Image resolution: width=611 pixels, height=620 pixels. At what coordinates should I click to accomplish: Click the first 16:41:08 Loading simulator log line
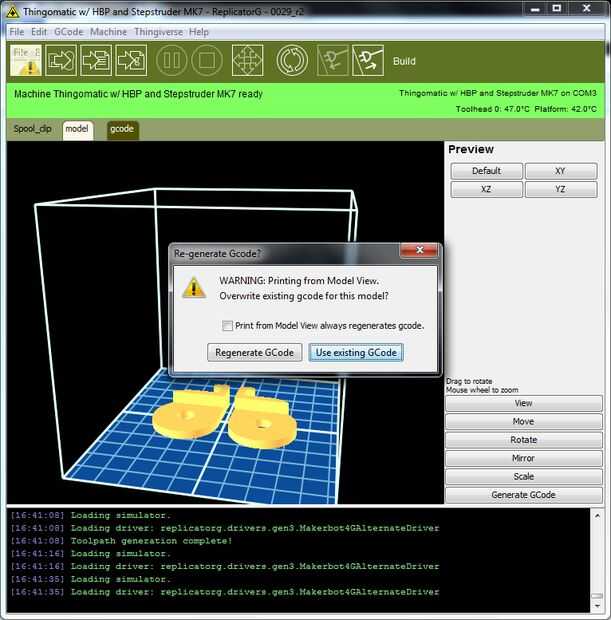click(91, 516)
